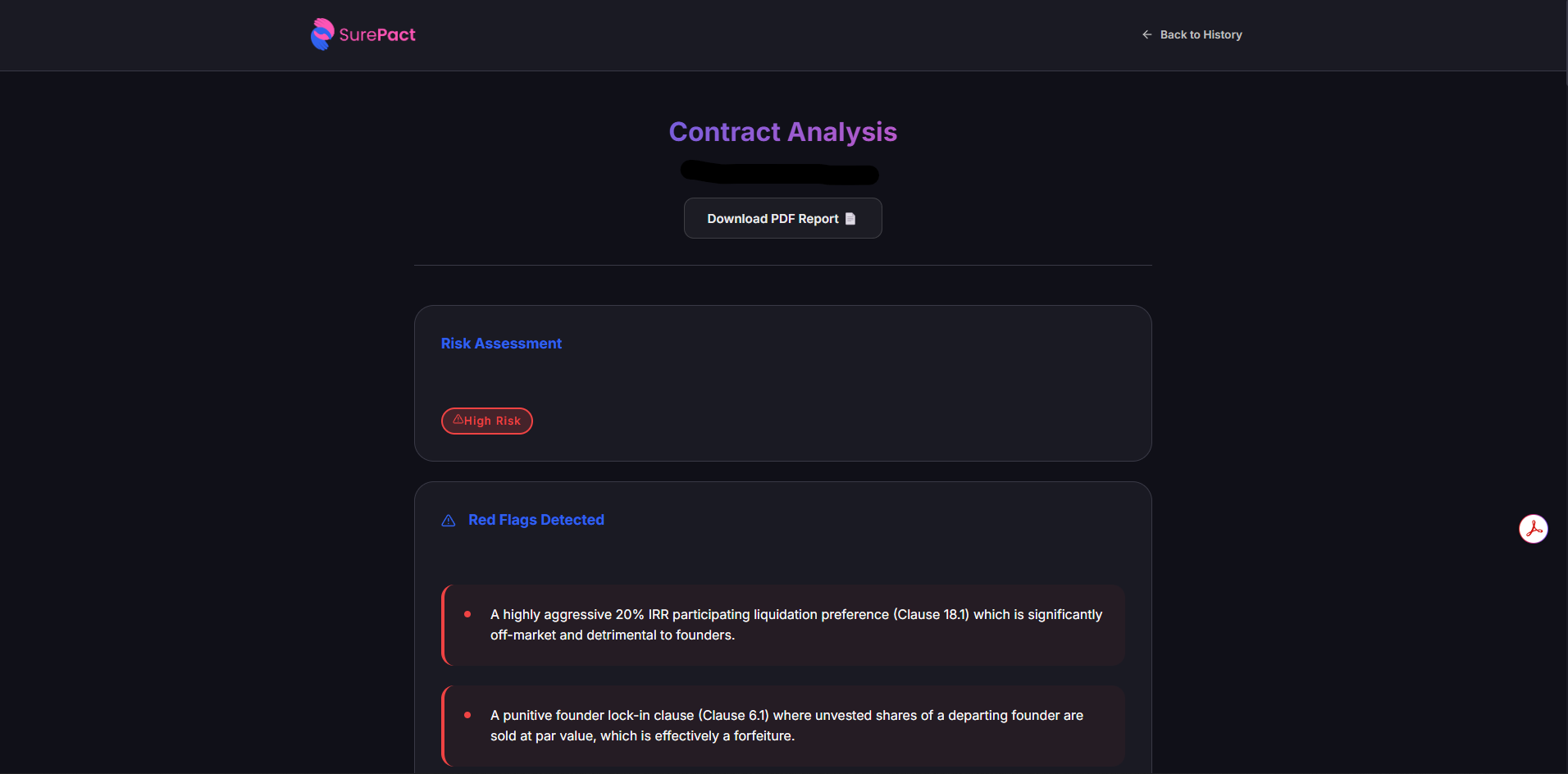This screenshot has width=1568, height=774.
Task: Click the Risk Assessment heading label
Action: coord(501,344)
